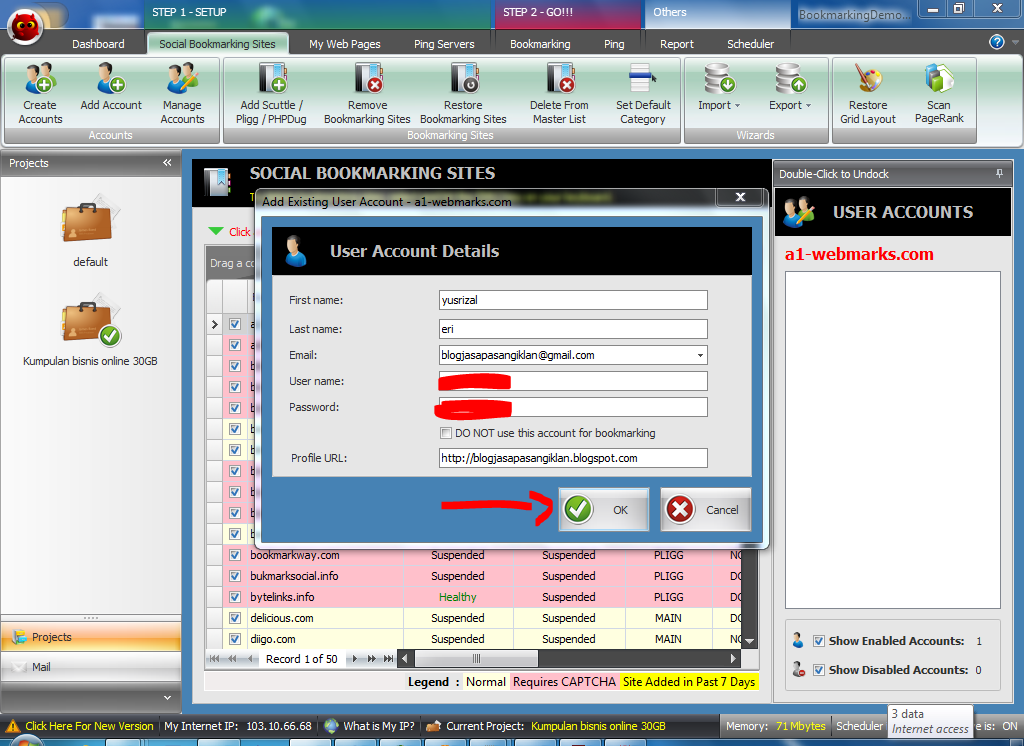Collapse the Projects side panel
Image resolution: width=1024 pixels, height=746 pixels.
tap(167, 163)
